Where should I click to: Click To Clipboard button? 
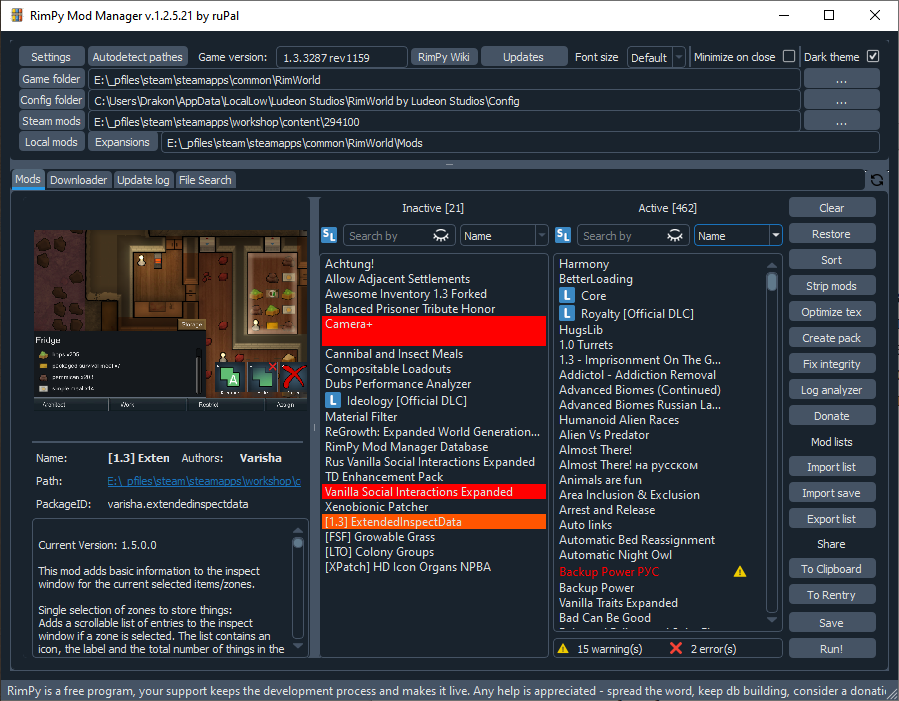831,569
